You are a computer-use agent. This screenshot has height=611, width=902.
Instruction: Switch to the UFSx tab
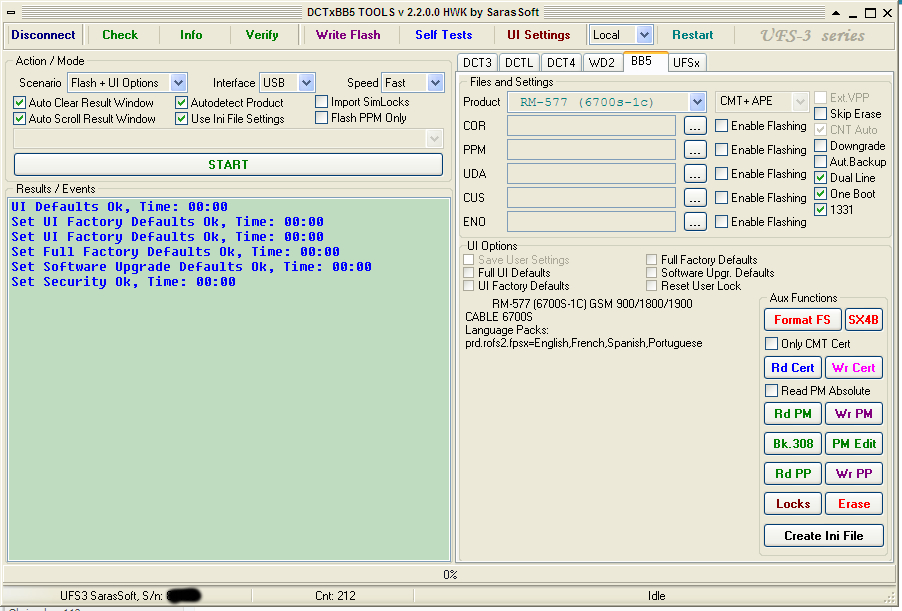click(x=686, y=62)
